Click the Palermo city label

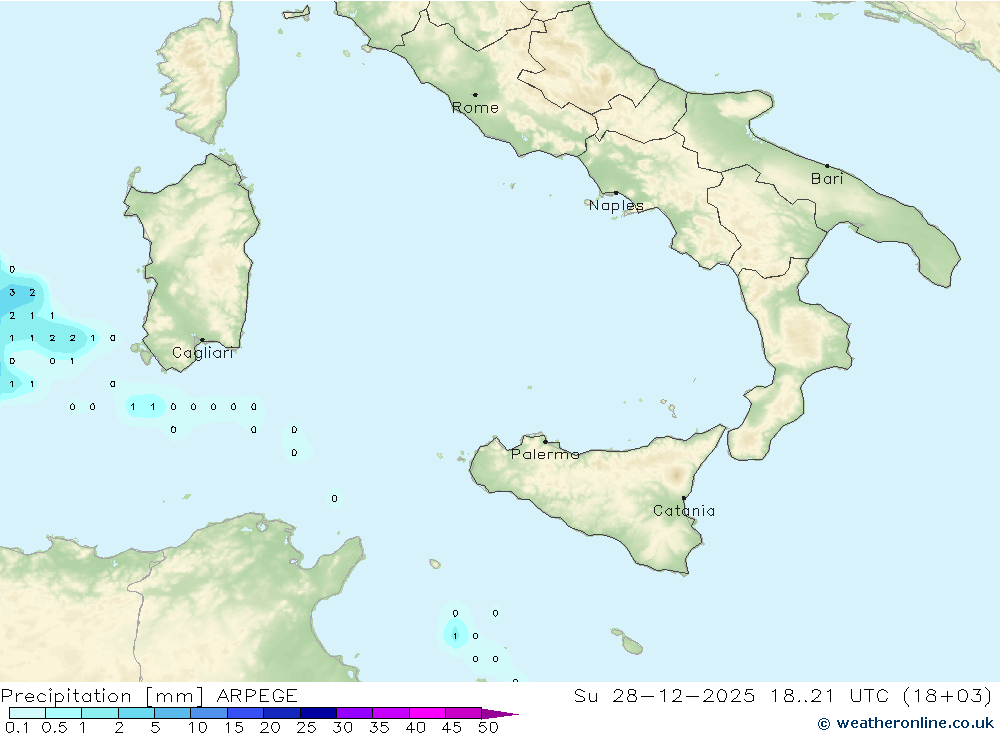pyautogui.click(x=545, y=454)
